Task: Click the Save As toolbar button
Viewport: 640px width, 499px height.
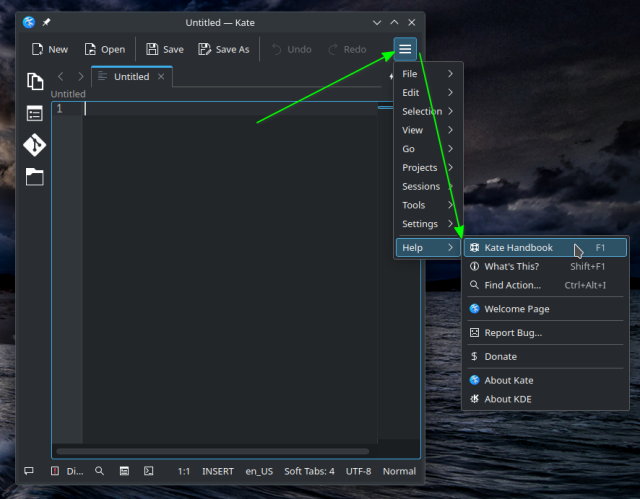Action: pos(224,49)
